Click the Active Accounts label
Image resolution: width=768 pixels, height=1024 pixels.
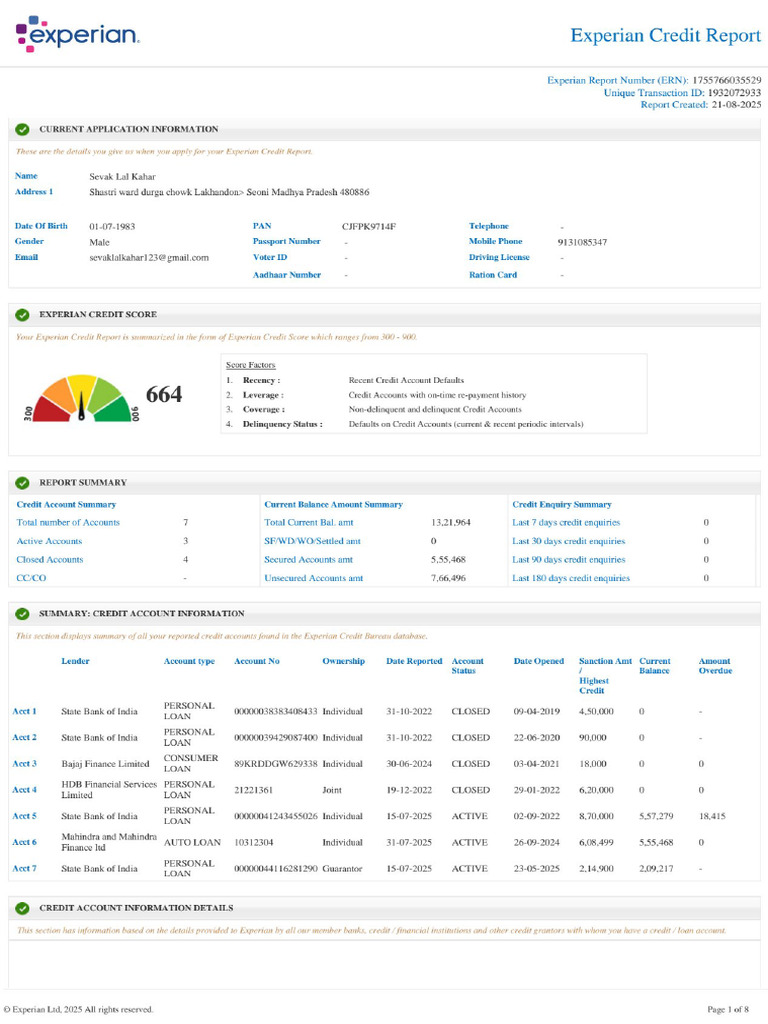[x=49, y=541]
